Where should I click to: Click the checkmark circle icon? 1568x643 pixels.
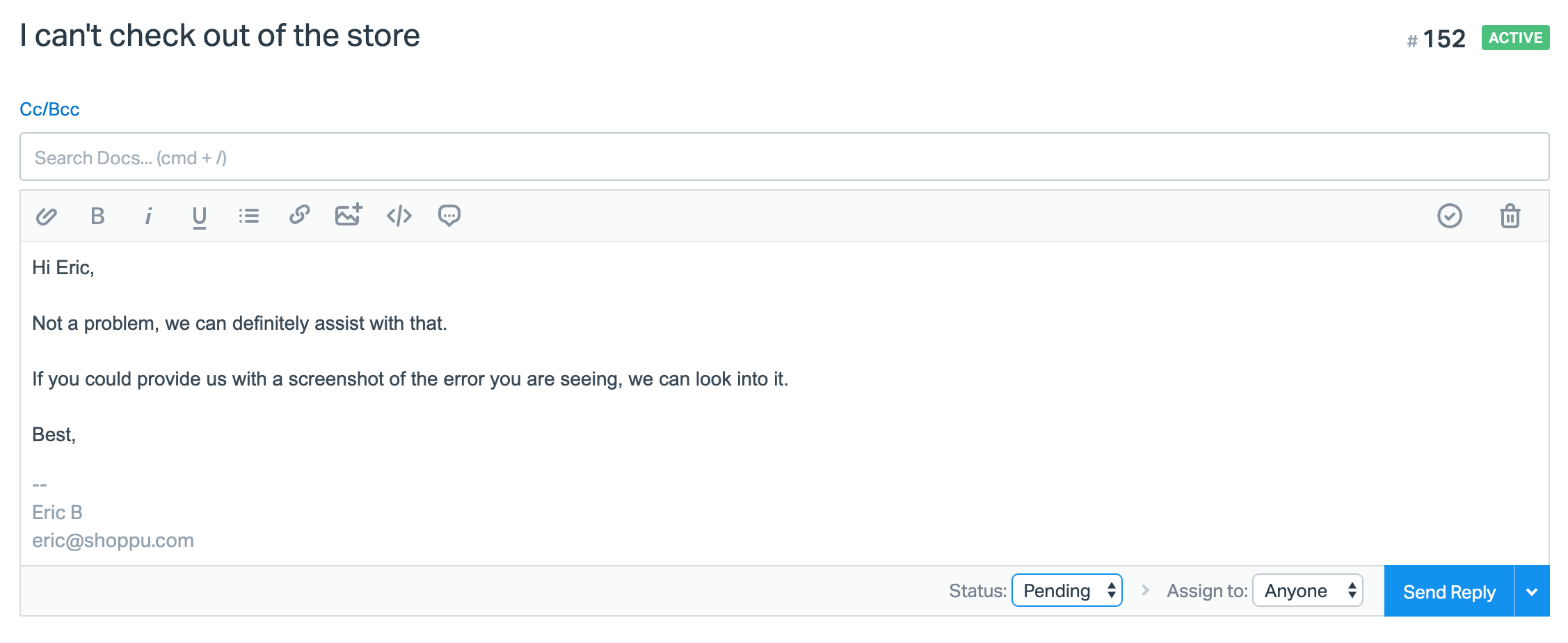[x=1450, y=216]
